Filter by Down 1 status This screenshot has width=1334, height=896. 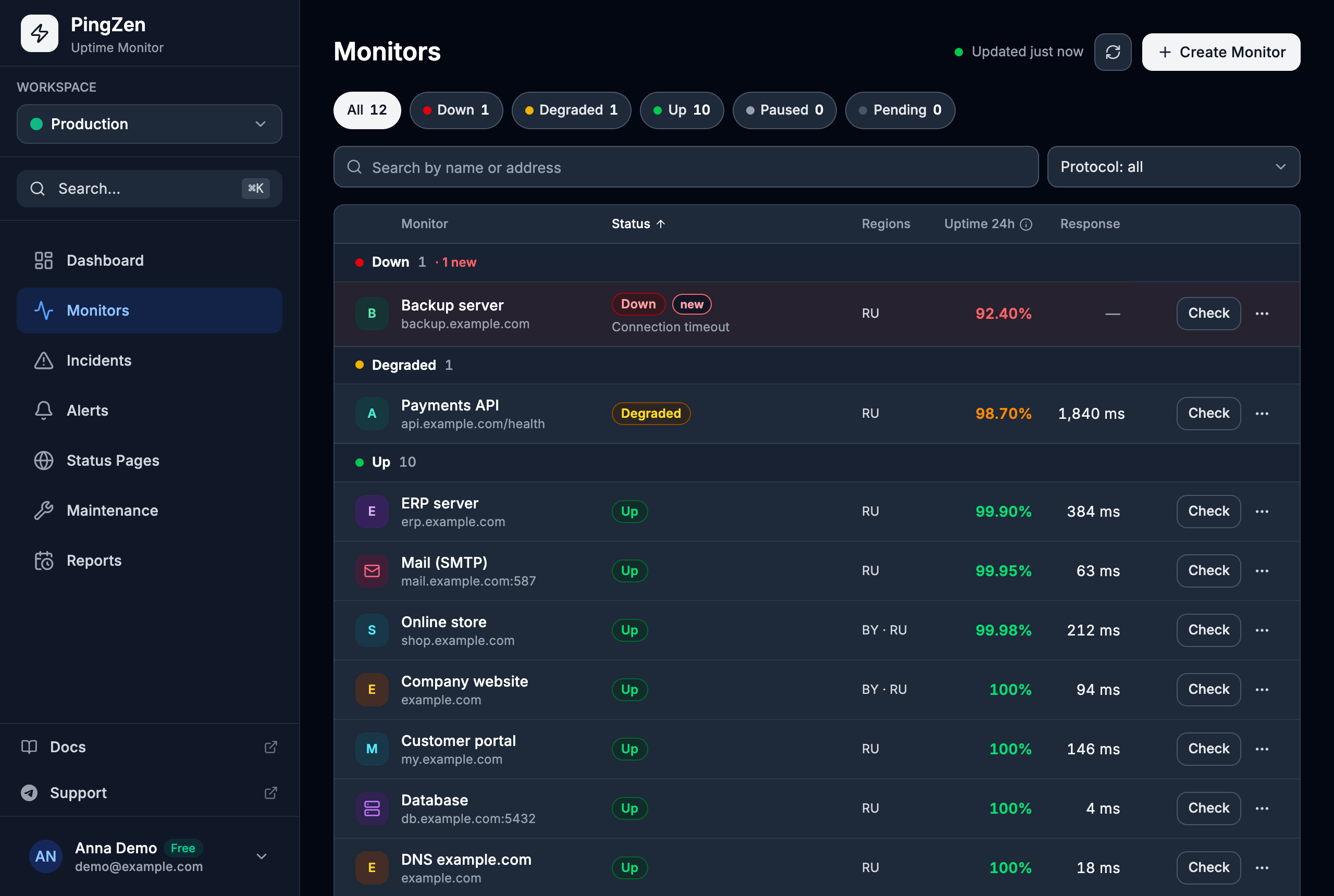[456, 110]
